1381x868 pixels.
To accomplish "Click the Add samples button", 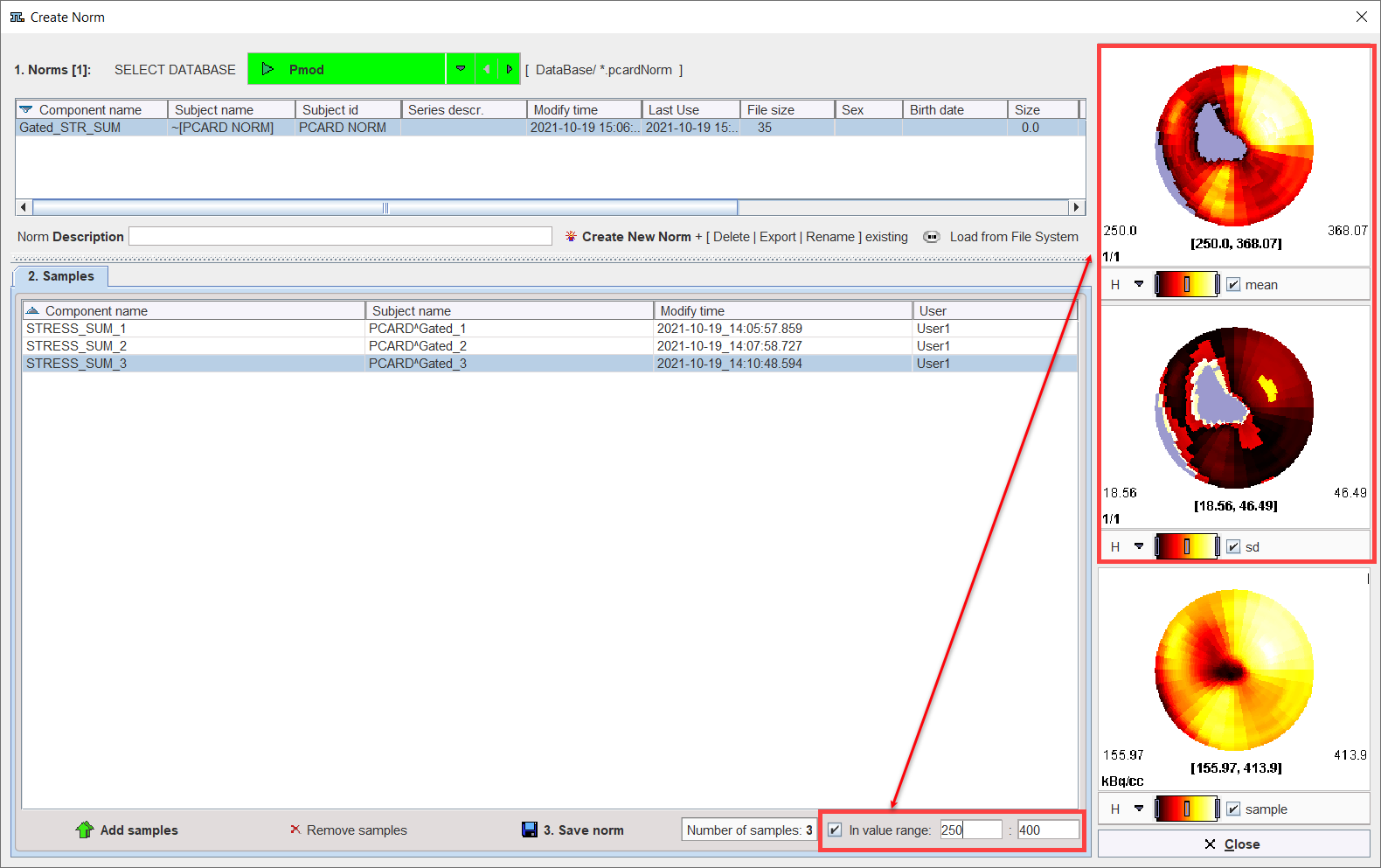I will click(x=128, y=830).
